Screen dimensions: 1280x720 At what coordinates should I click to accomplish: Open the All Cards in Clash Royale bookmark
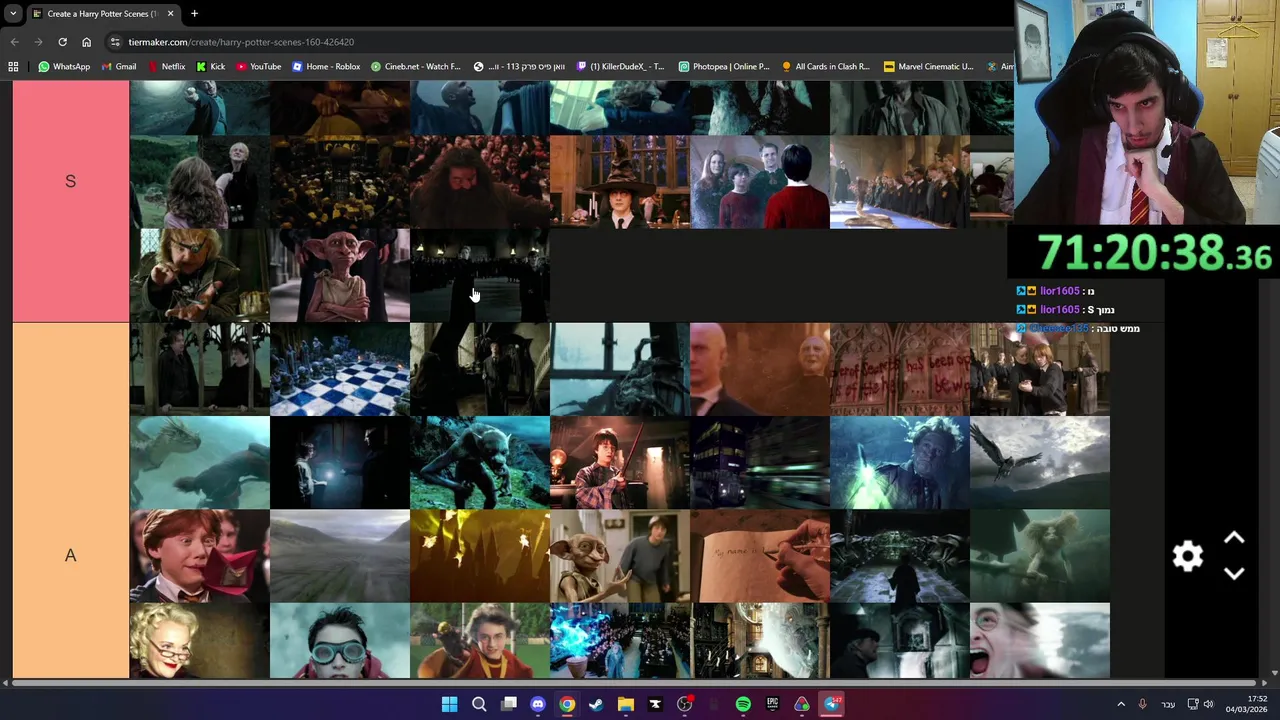click(826, 66)
